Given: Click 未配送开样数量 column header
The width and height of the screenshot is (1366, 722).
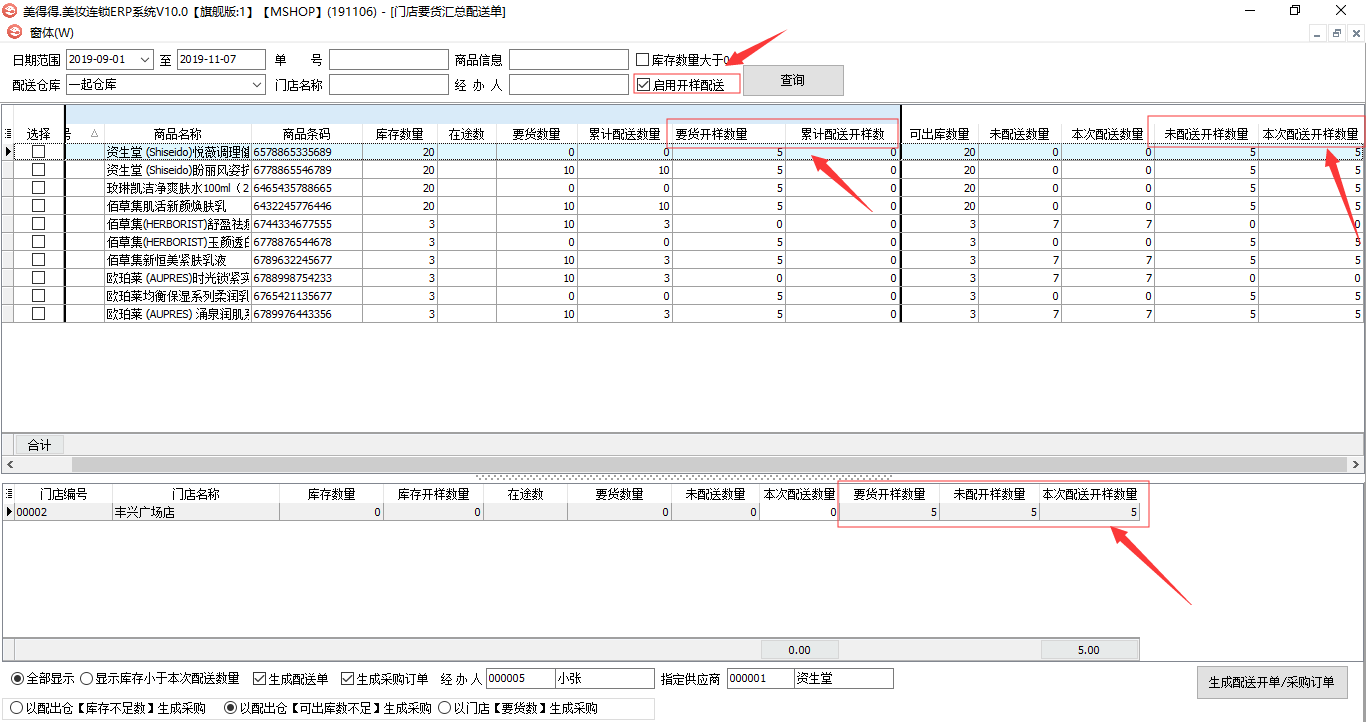Looking at the screenshot, I should click(1206, 134).
